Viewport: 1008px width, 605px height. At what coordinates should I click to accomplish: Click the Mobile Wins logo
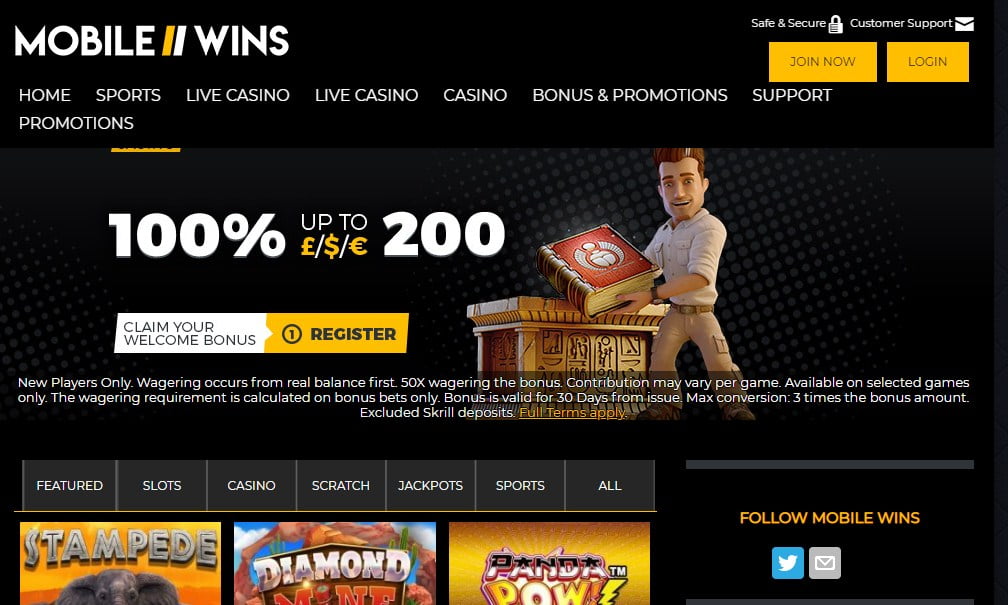point(152,41)
